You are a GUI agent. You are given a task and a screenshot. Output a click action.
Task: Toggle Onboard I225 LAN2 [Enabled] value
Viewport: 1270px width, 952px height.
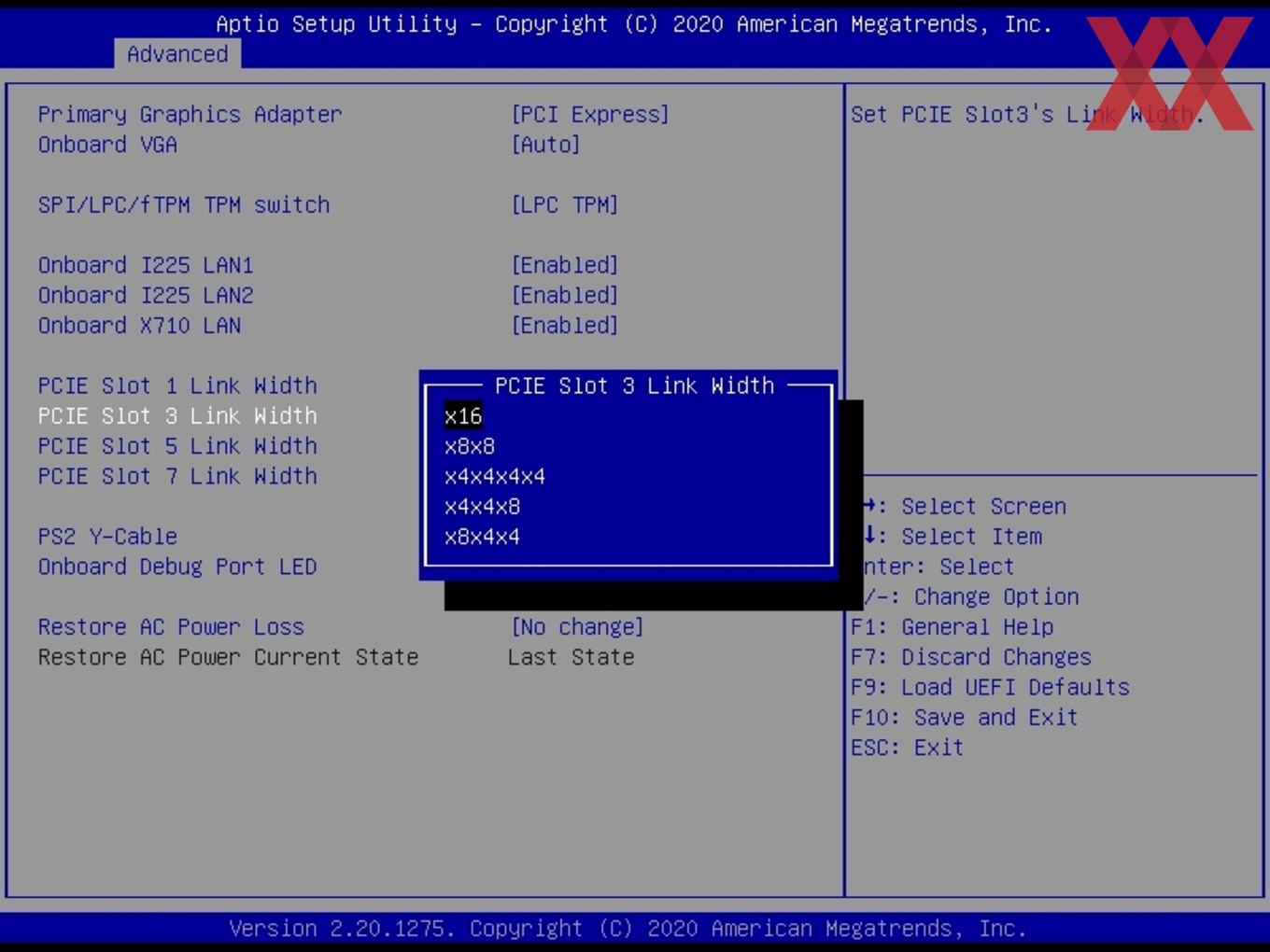pyautogui.click(x=565, y=296)
